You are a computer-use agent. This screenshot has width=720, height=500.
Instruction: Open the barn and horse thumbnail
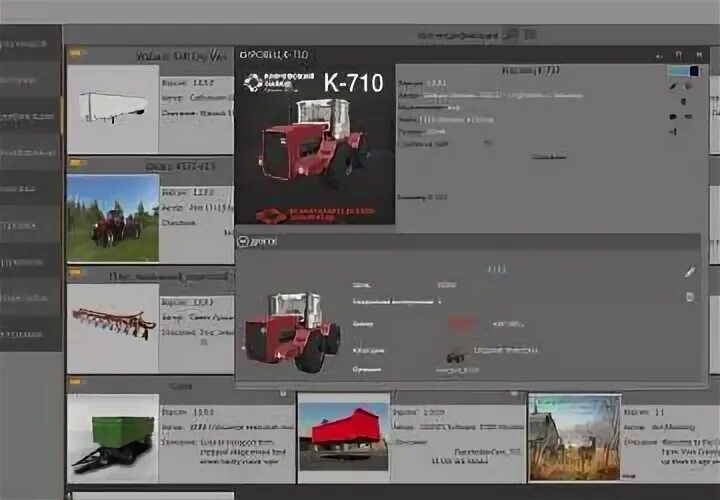tap(574, 438)
